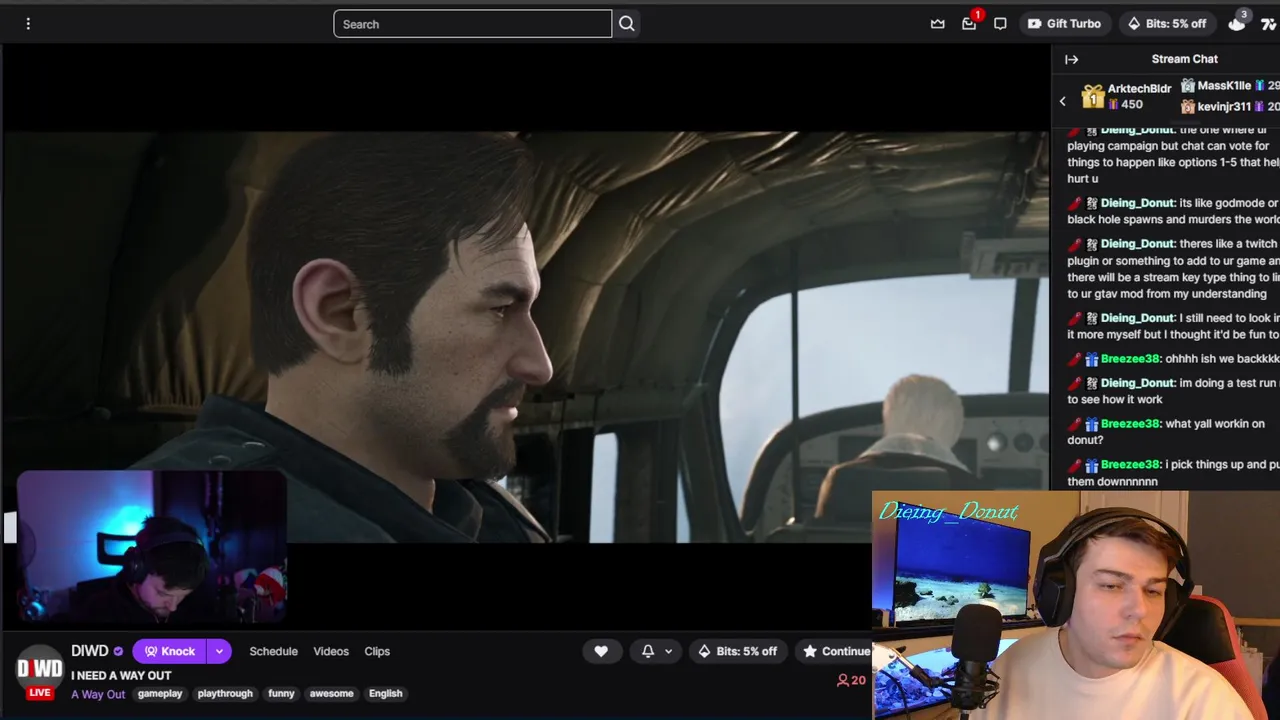Select the funny tag
Viewport: 1280px width, 720px height.
281,693
